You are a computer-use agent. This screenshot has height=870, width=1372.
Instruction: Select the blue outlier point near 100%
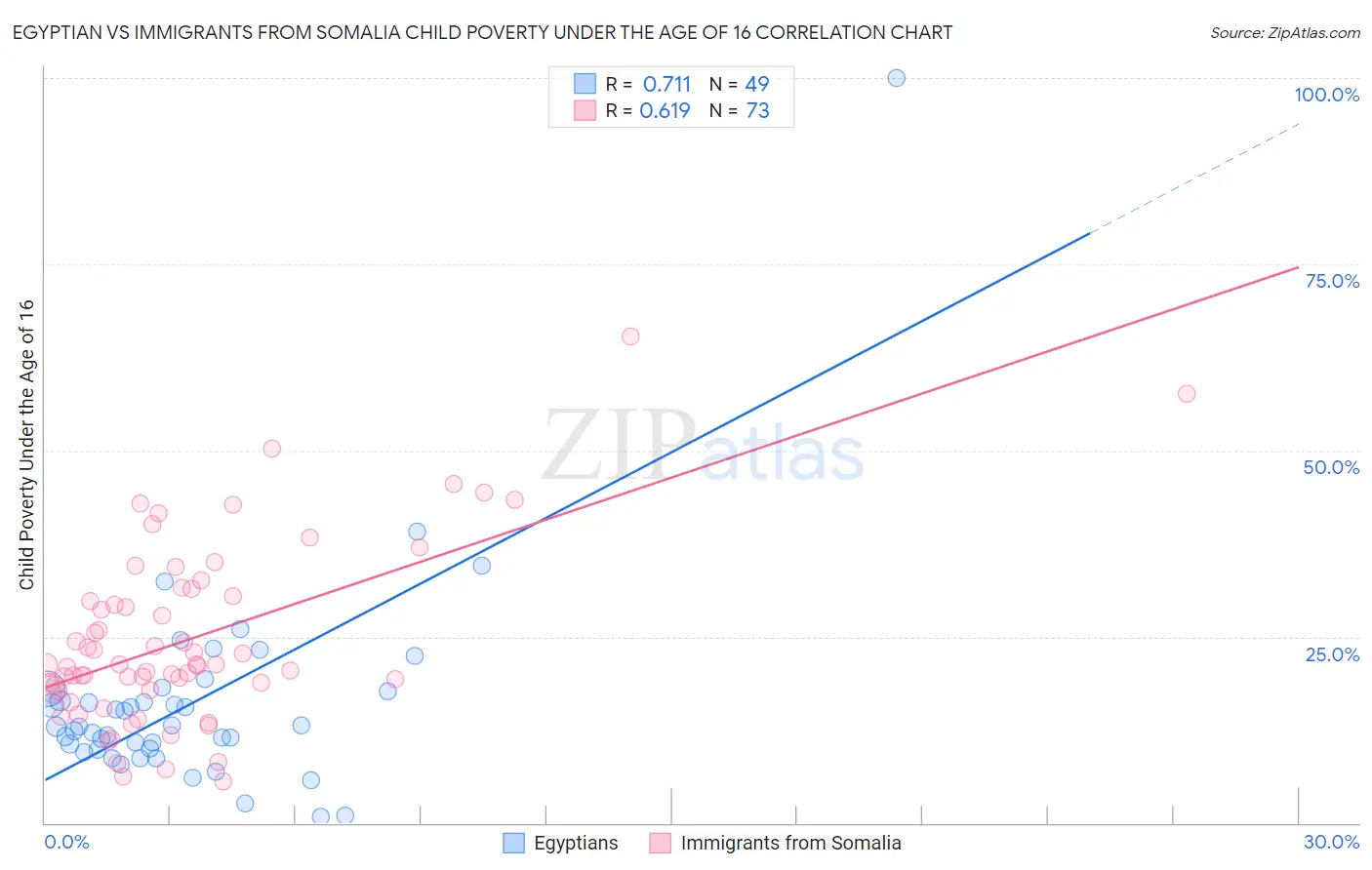pyautogui.click(x=897, y=78)
